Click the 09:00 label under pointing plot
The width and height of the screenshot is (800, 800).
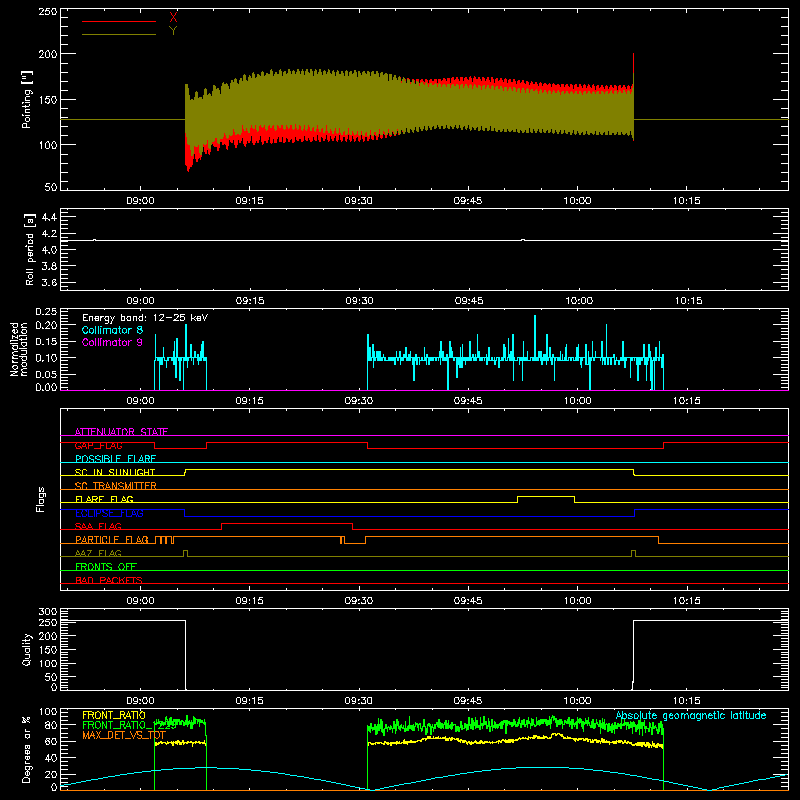pos(140,201)
